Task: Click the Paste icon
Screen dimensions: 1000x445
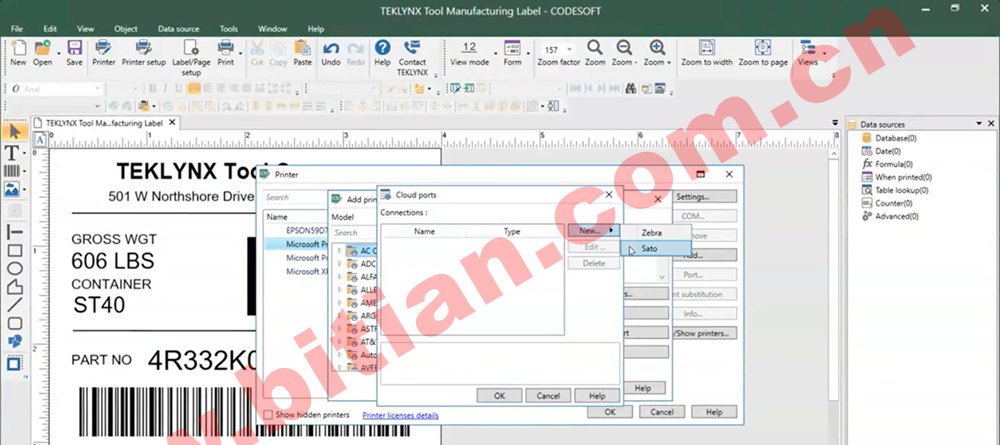Action: [302, 48]
